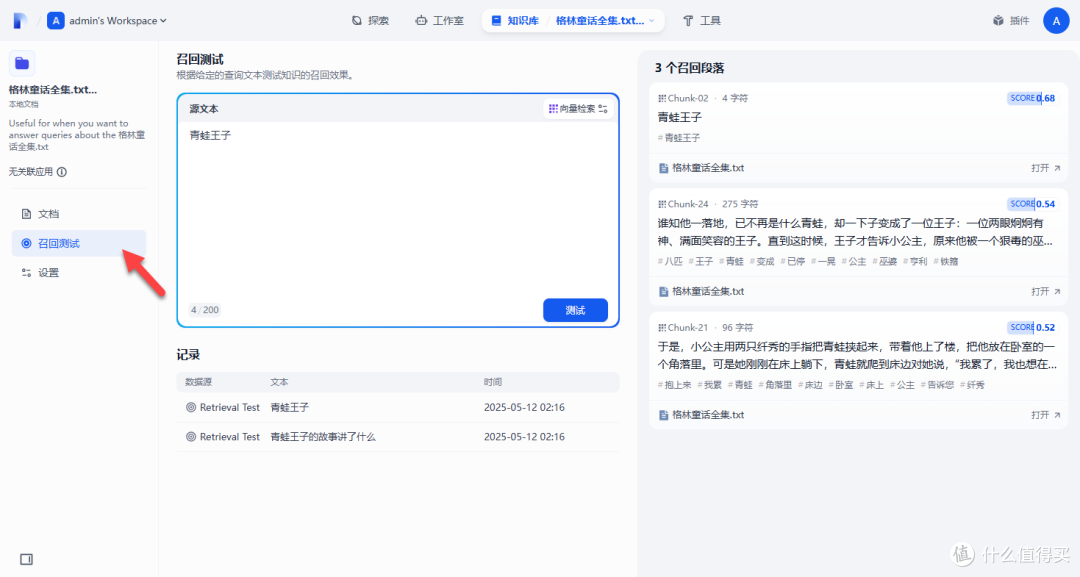This screenshot has width=1080, height=577.
Task: Click the 时间 column header
Action: coord(492,382)
